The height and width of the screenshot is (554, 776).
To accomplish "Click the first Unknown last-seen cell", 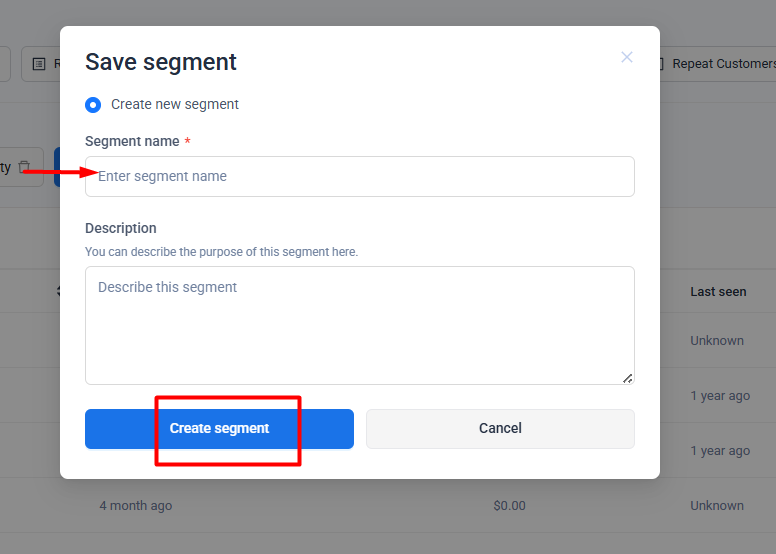I will [x=717, y=341].
